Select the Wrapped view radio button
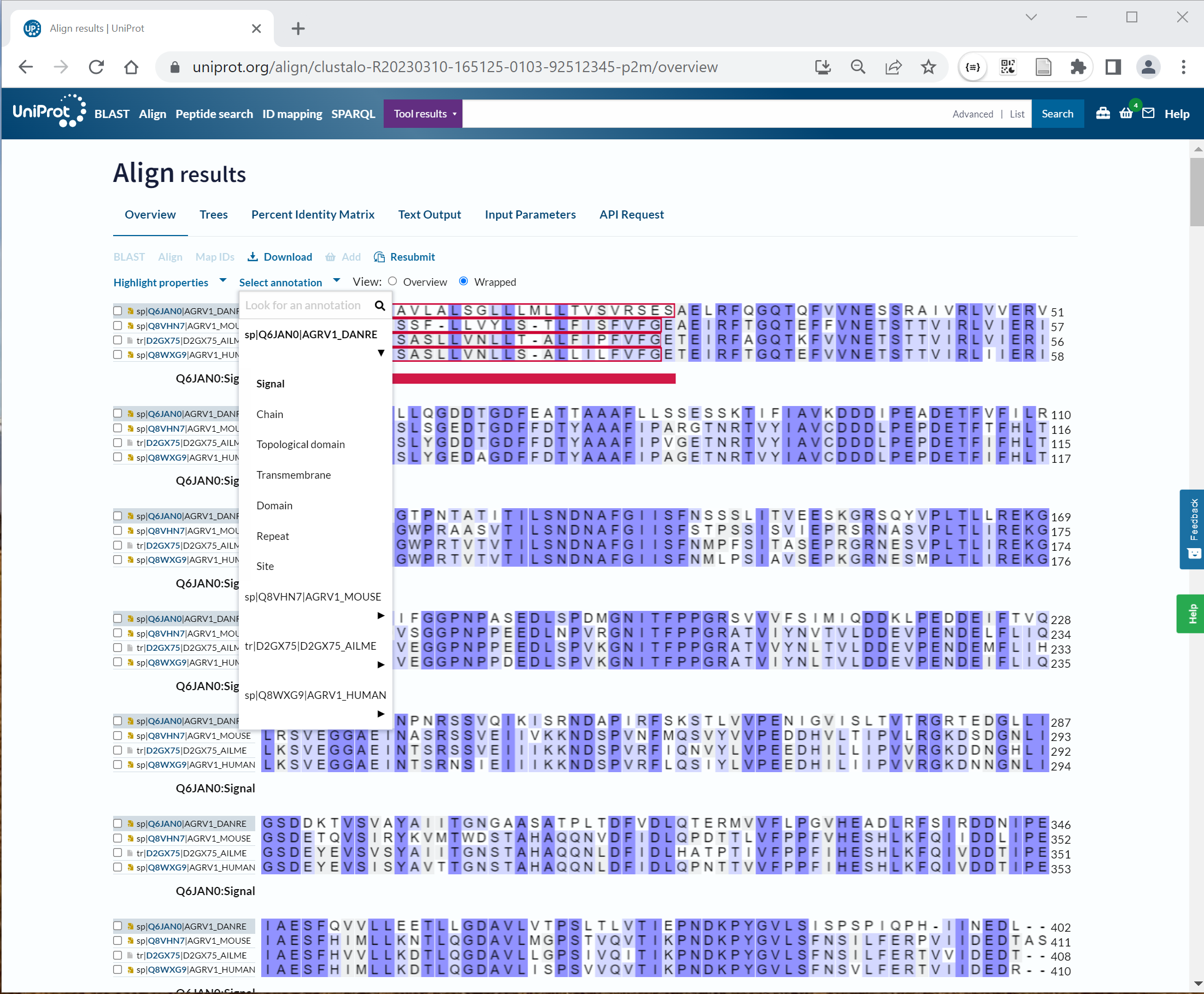The height and width of the screenshot is (994, 1204). click(x=464, y=281)
